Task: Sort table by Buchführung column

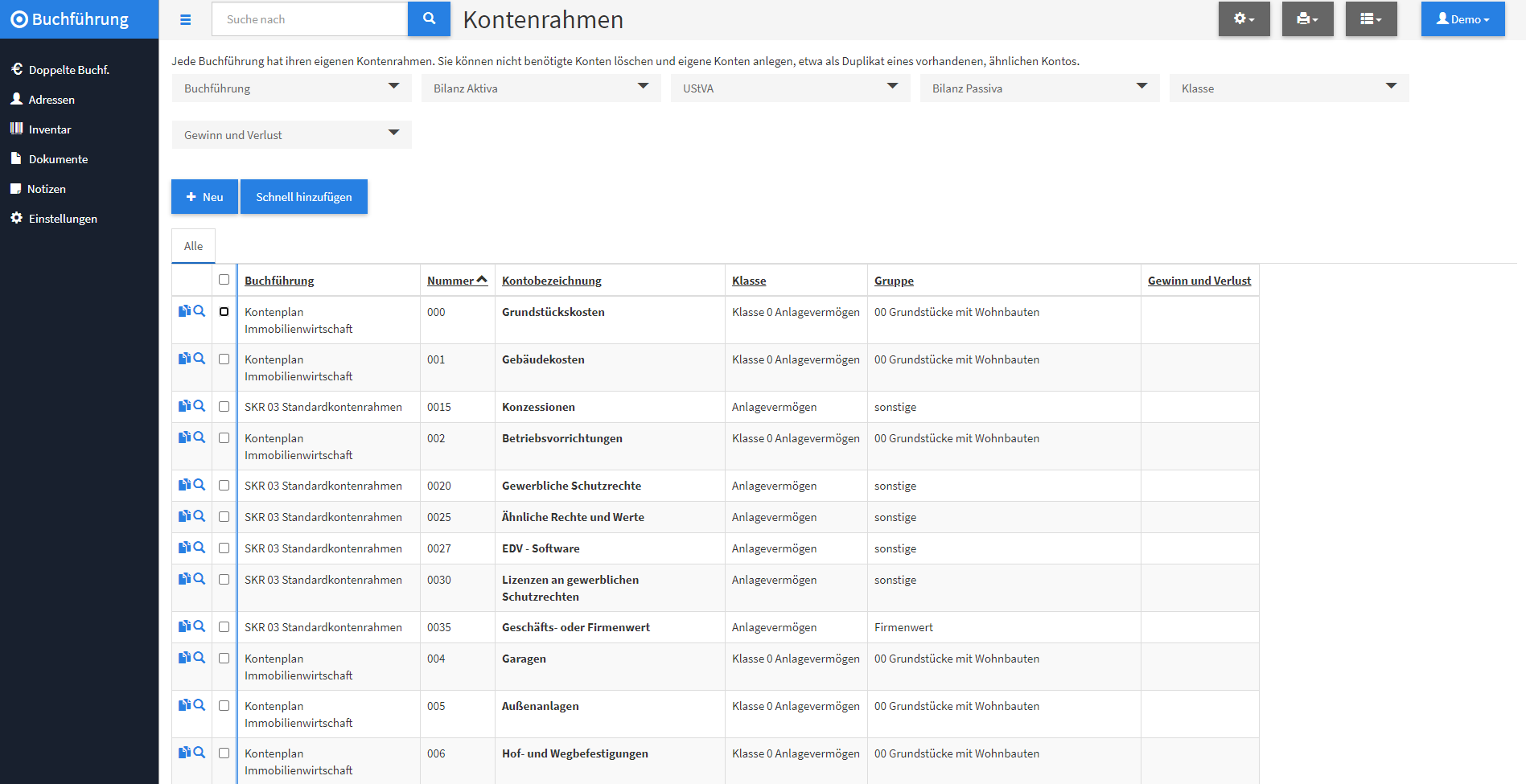Action: 279,281
